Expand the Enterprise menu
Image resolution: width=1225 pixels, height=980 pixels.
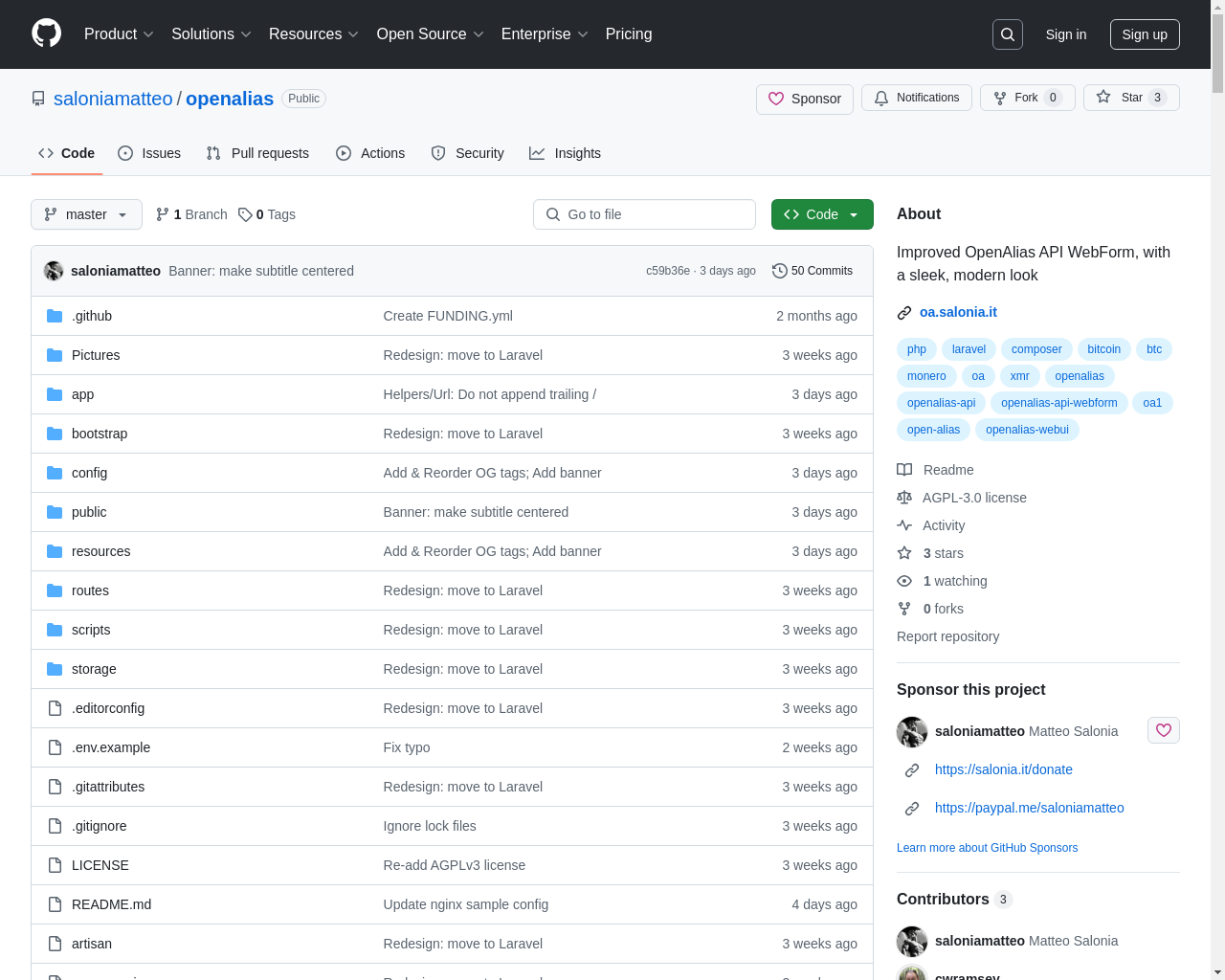coord(545,33)
